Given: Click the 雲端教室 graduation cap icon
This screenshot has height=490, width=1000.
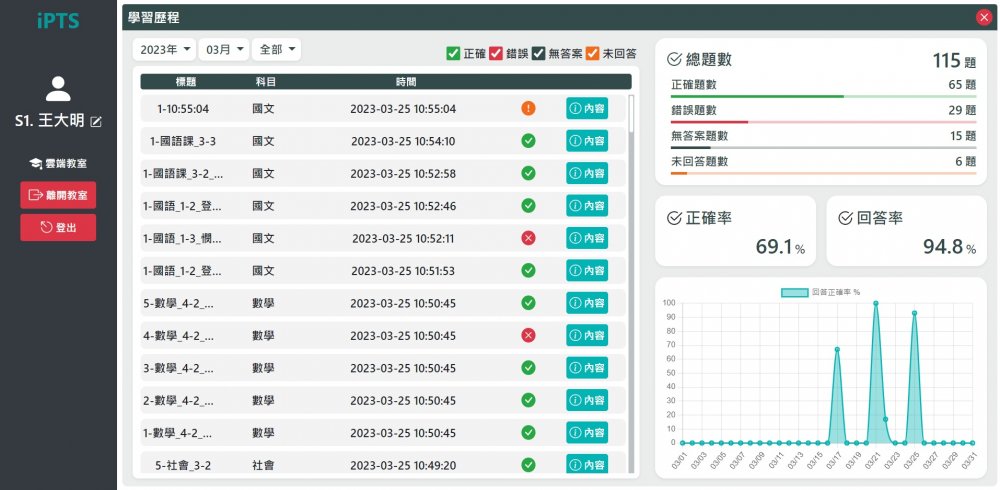Looking at the screenshot, I should [x=34, y=163].
